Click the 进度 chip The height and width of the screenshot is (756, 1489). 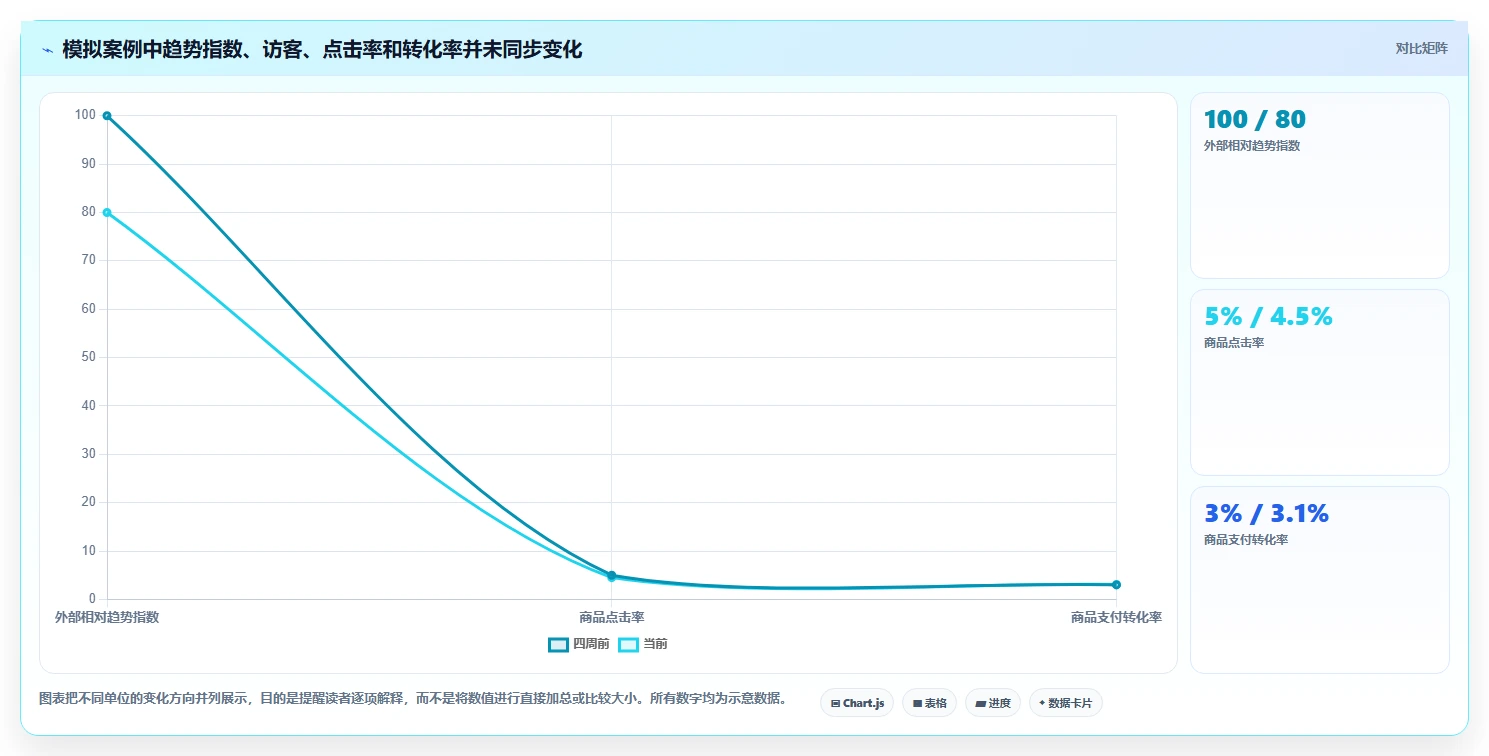pyautogui.click(x=992, y=703)
